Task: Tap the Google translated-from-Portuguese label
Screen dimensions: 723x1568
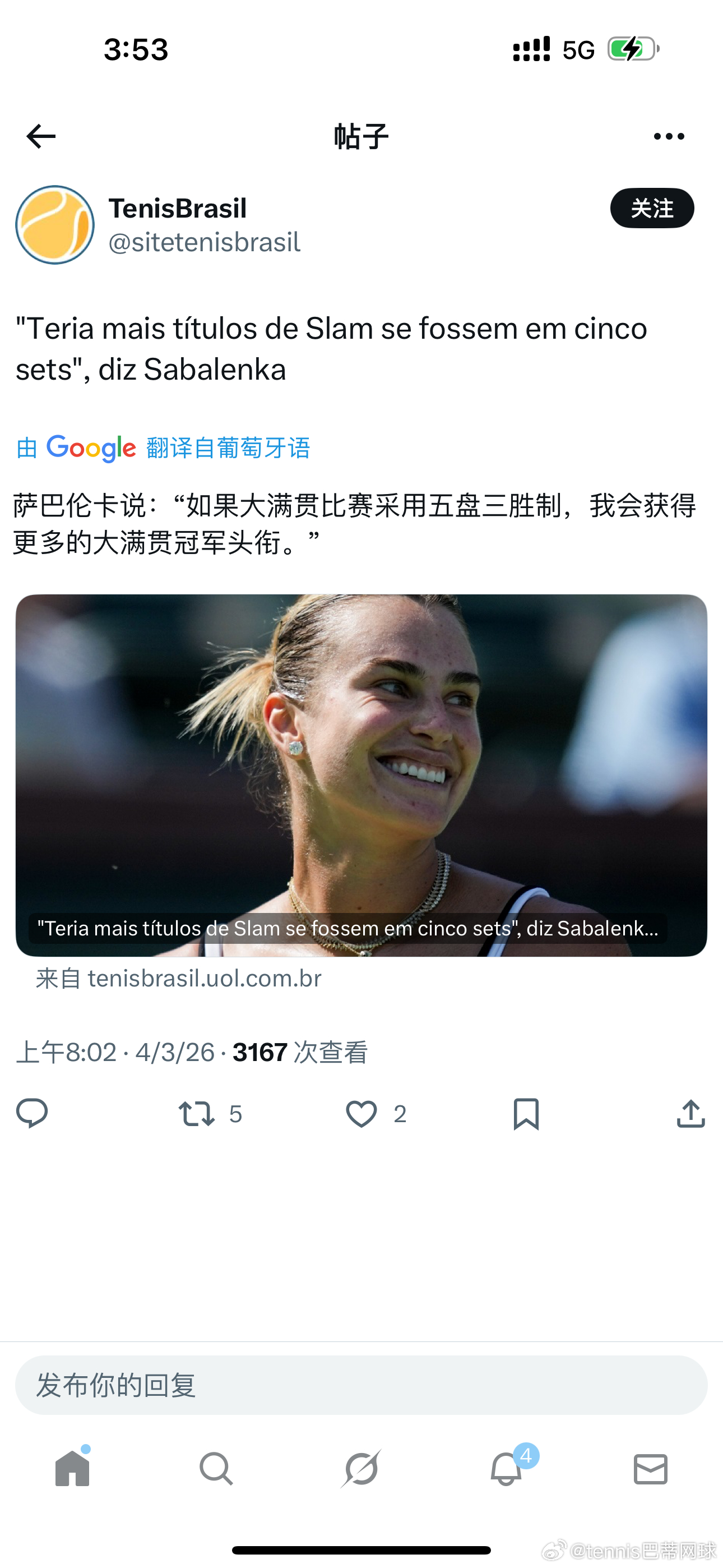Action: point(163,448)
